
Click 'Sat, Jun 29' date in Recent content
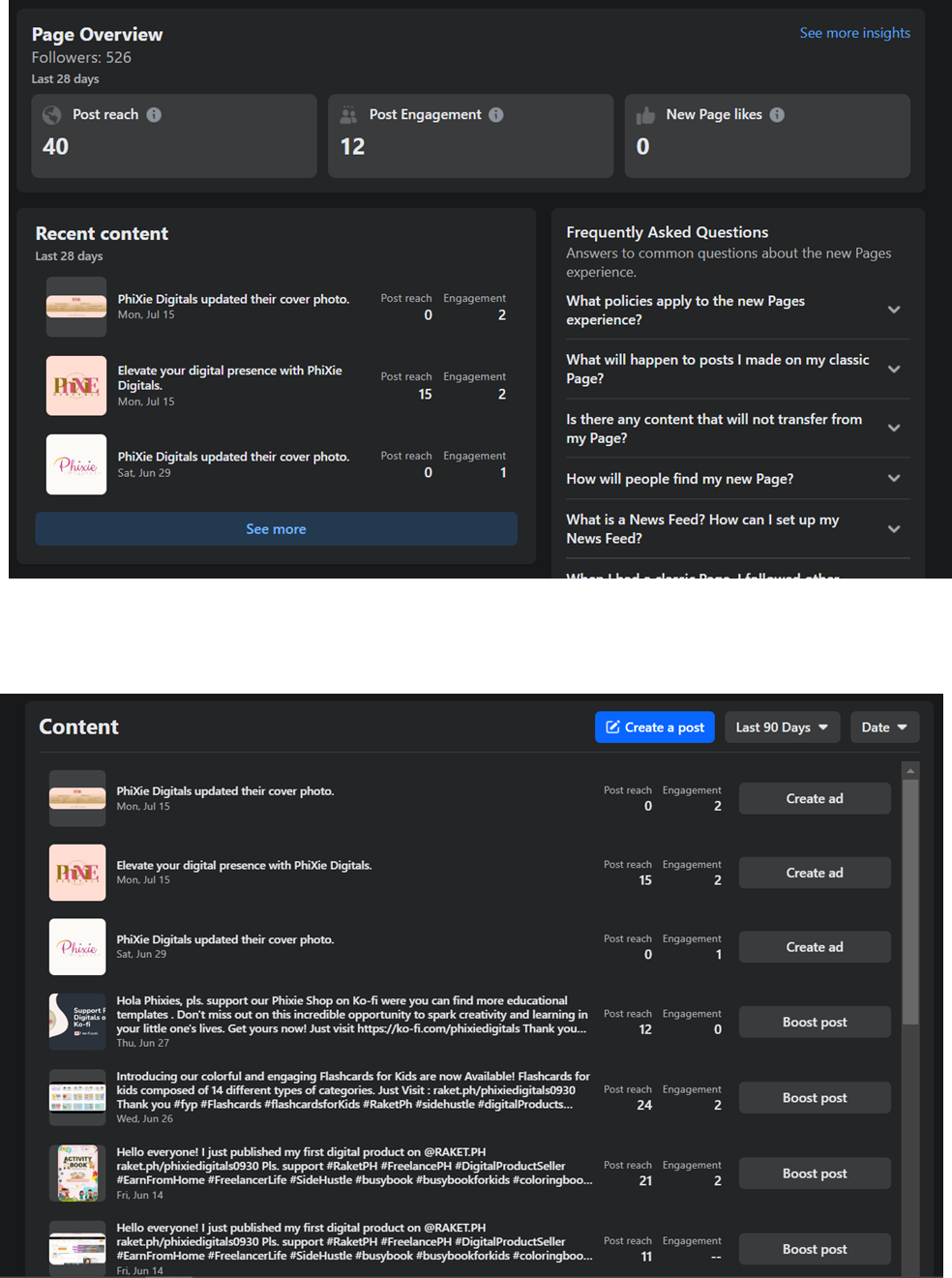pyautogui.click(x=144, y=473)
